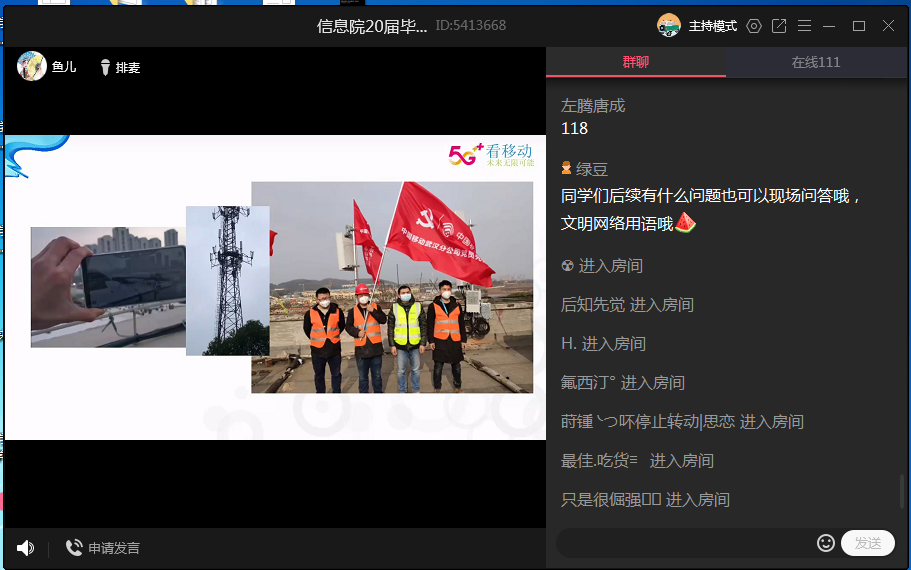Click the badge icon beside 绿豆

(566, 169)
